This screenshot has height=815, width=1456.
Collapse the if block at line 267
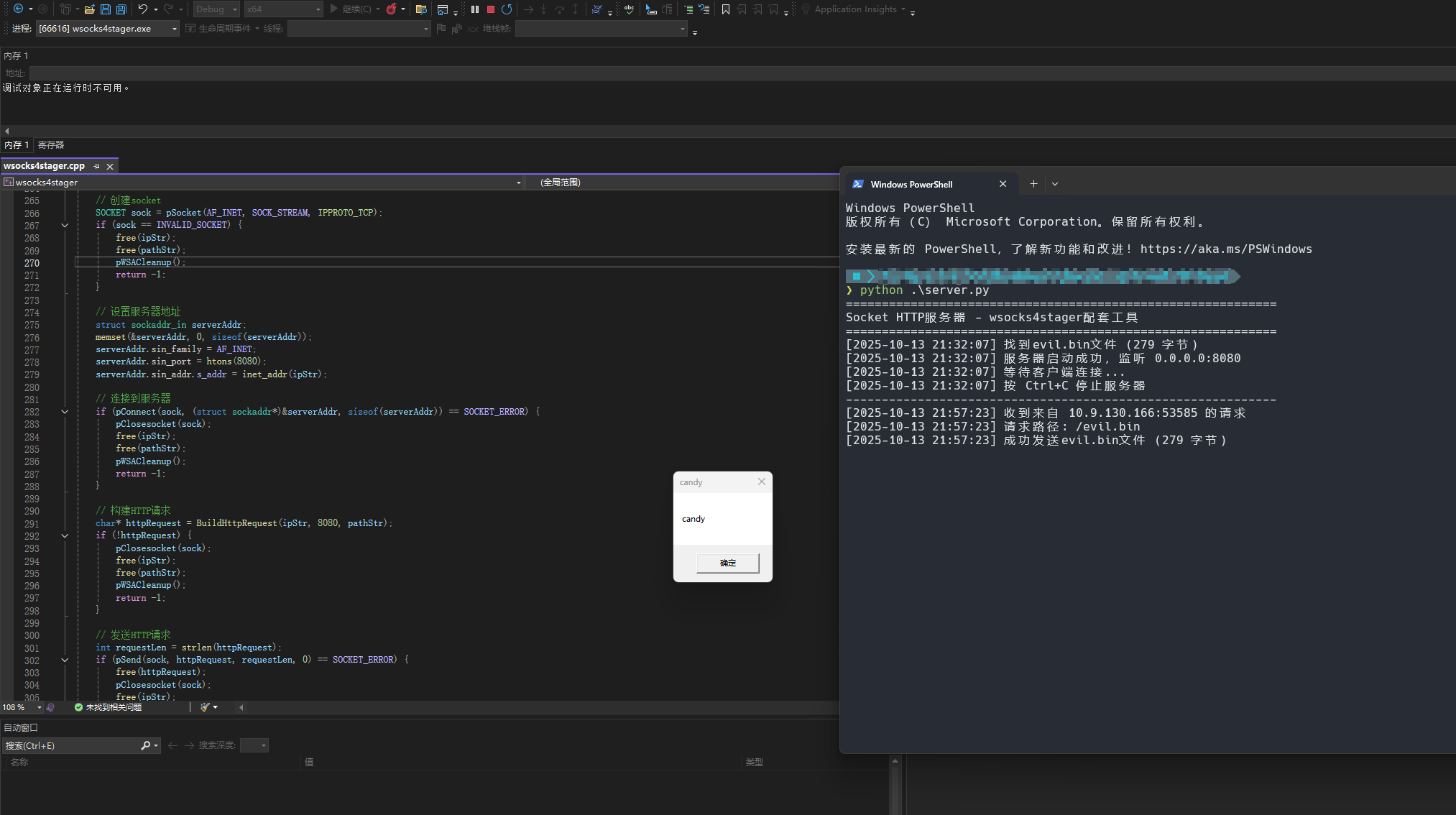click(65, 225)
